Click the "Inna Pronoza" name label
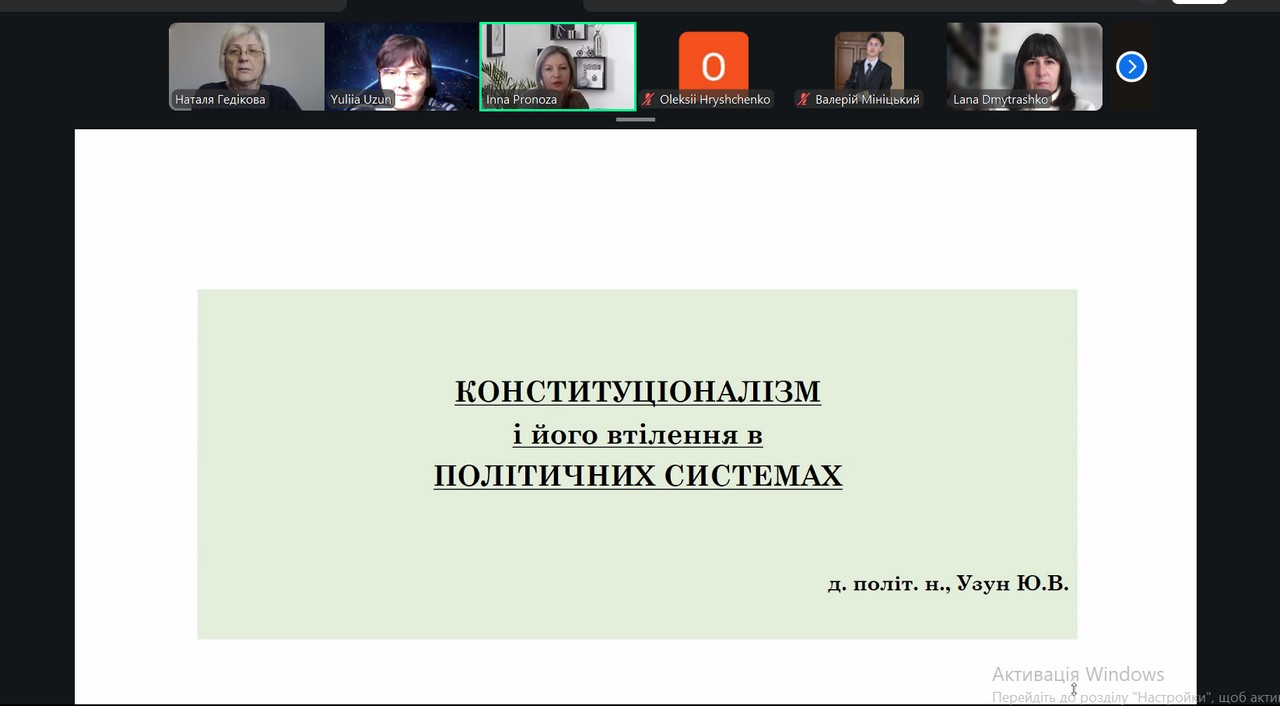 click(x=521, y=100)
